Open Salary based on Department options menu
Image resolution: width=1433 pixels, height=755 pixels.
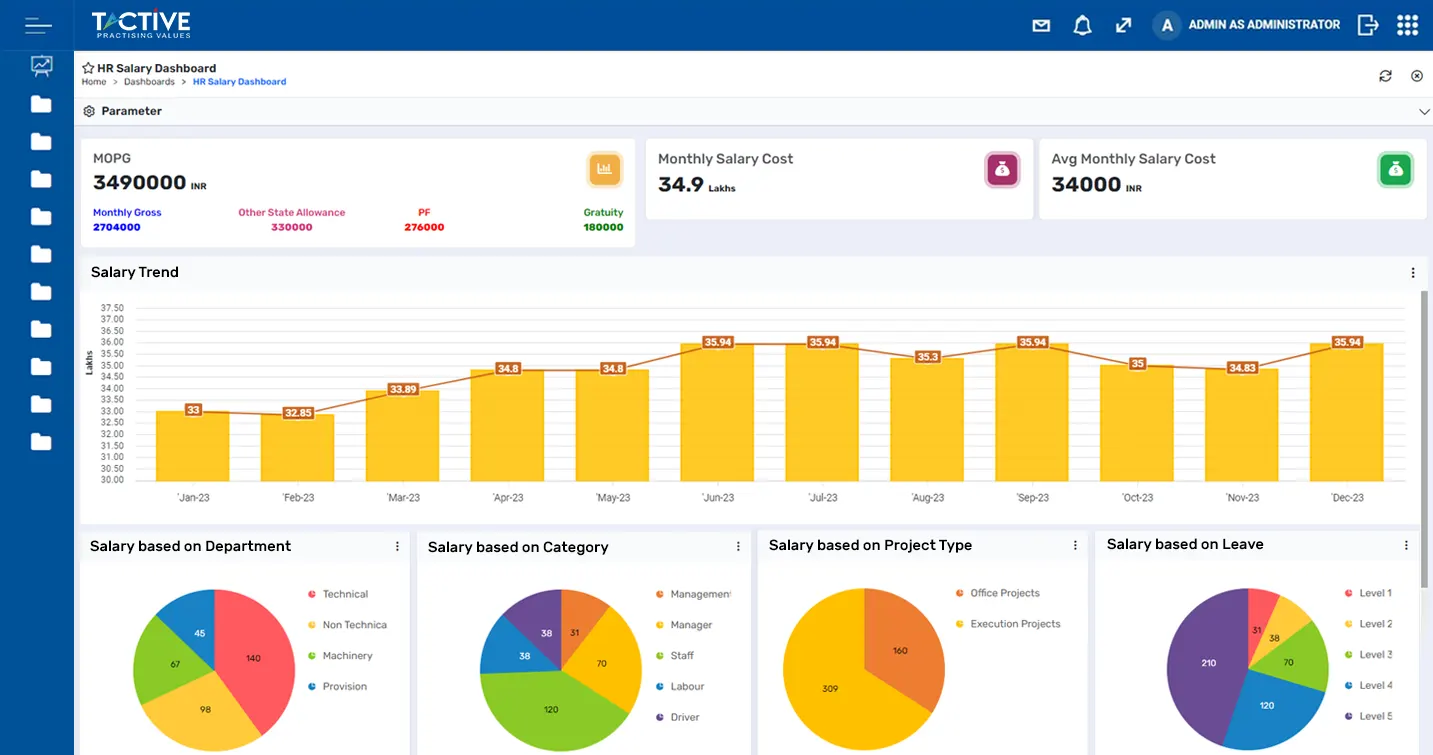(x=397, y=546)
